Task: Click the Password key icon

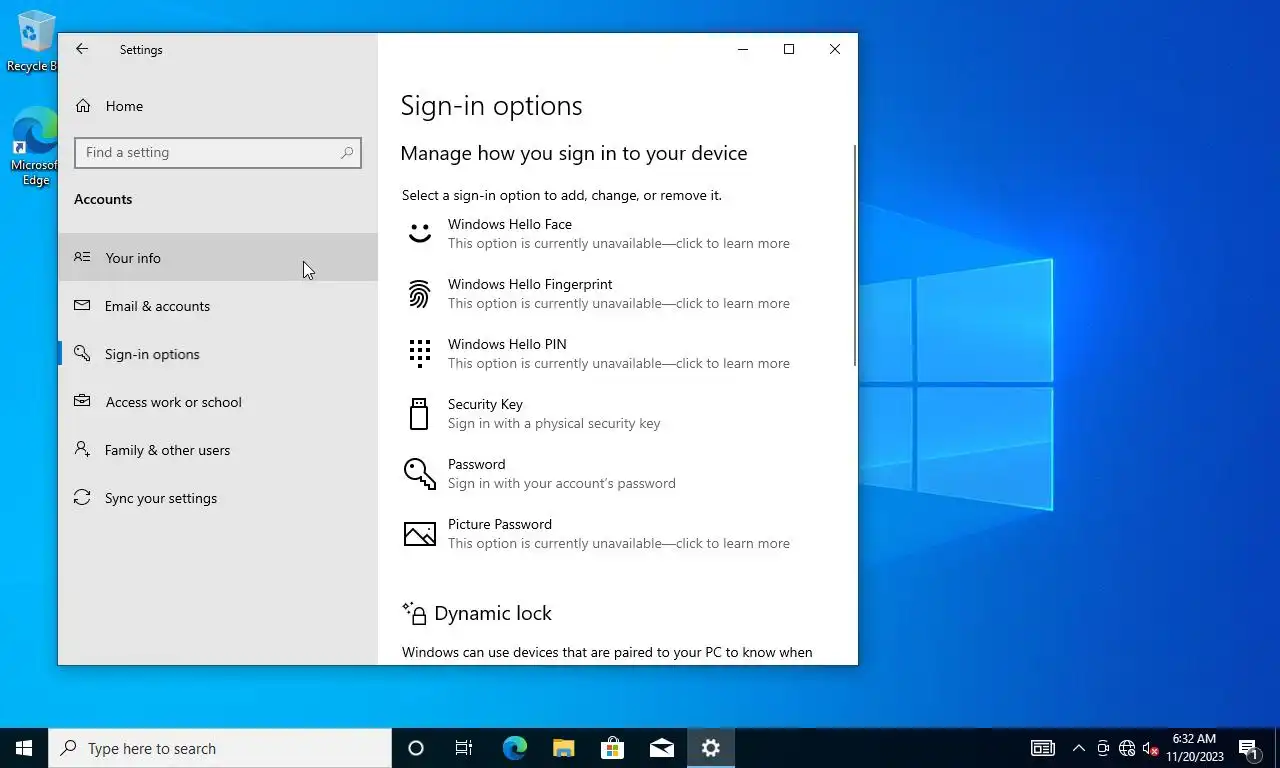Action: (x=420, y=474)
